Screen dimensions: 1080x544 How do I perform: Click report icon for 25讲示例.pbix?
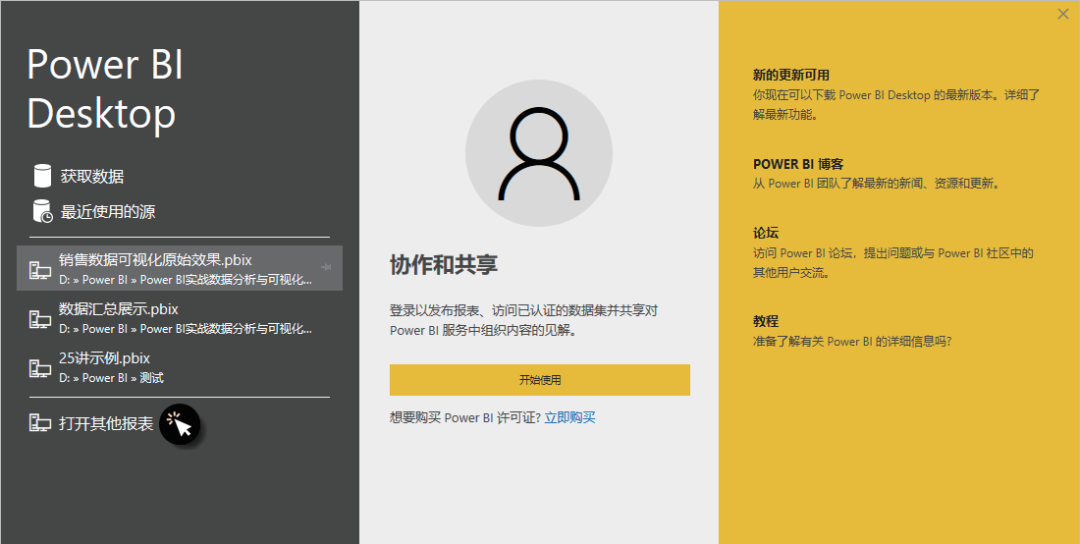click(x=40, y=368)
